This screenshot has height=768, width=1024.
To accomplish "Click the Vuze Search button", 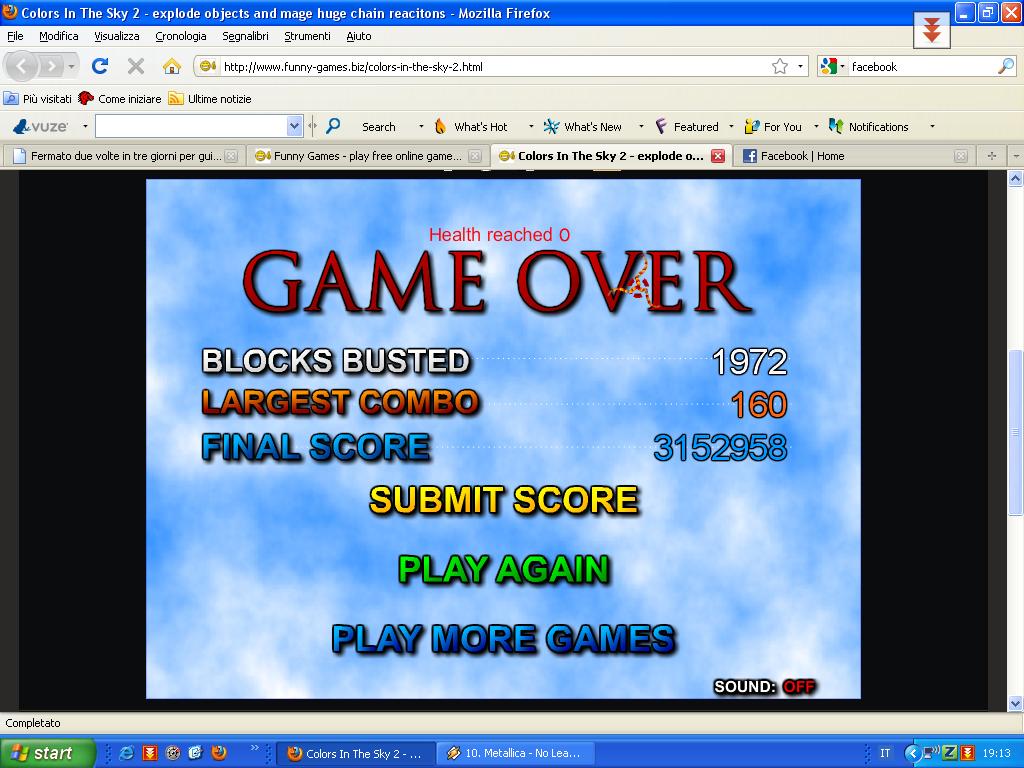I will click(379, 127).
